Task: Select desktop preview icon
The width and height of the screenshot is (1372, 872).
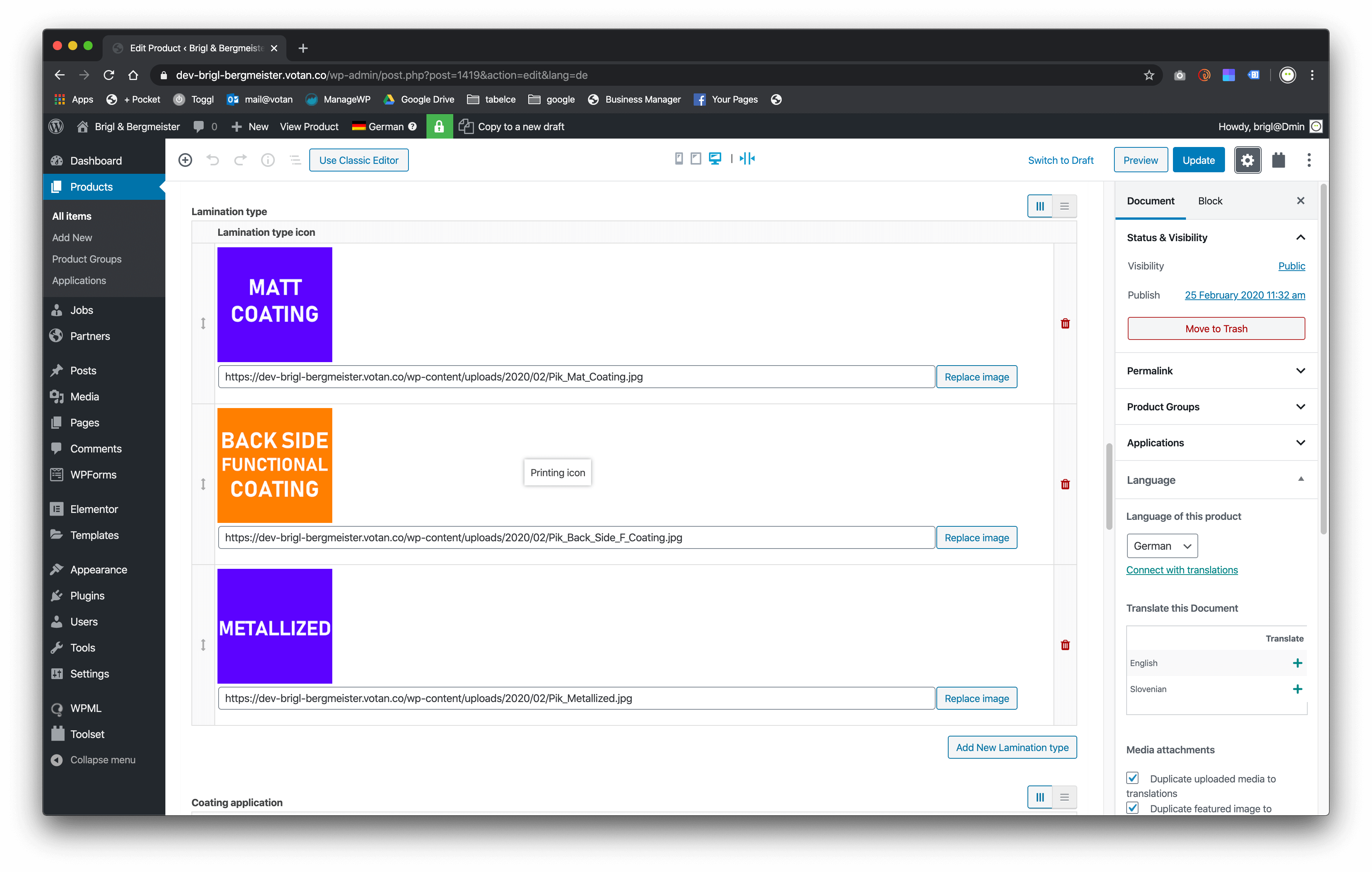Action: [x=715, y=158]
